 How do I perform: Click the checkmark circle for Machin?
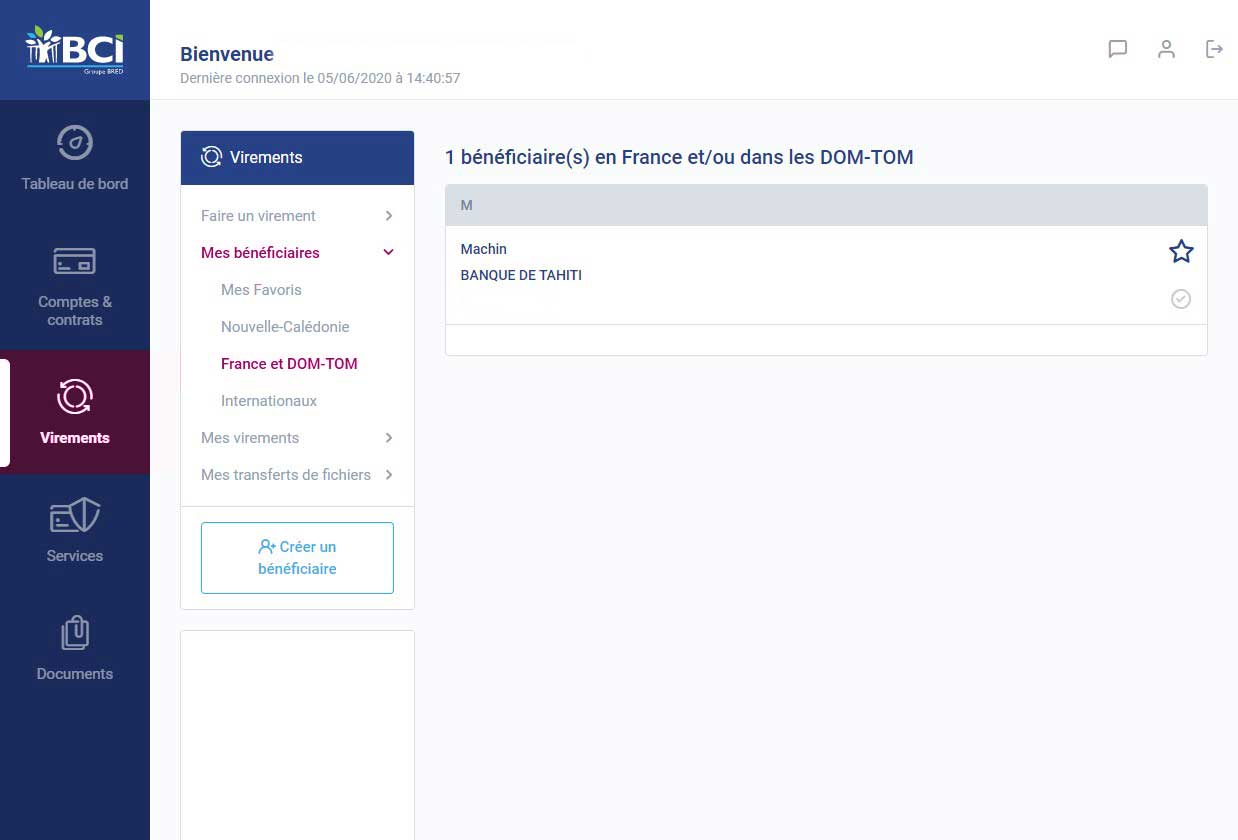point(1181,299)
